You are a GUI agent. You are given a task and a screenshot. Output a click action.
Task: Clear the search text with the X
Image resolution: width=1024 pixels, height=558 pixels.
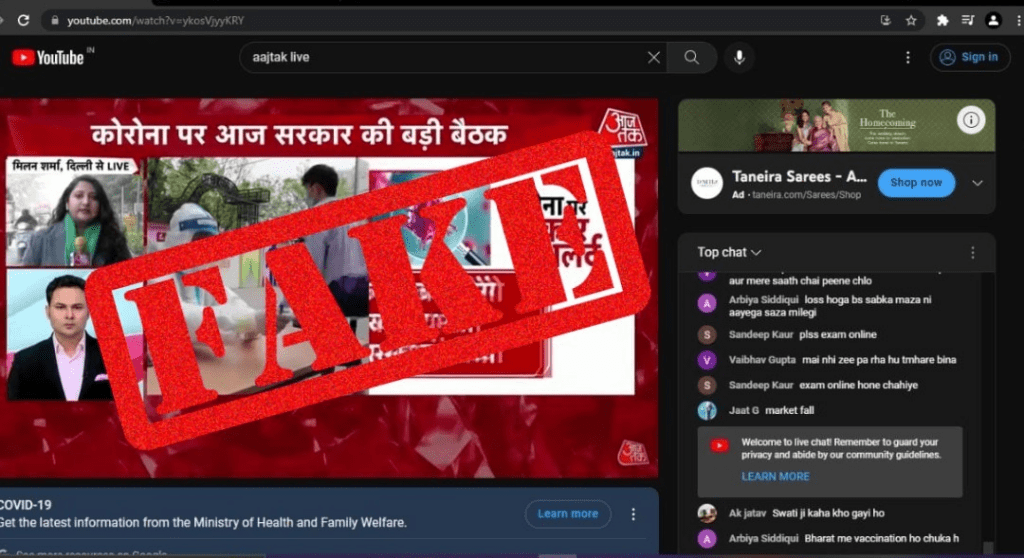tap(654, 57)
